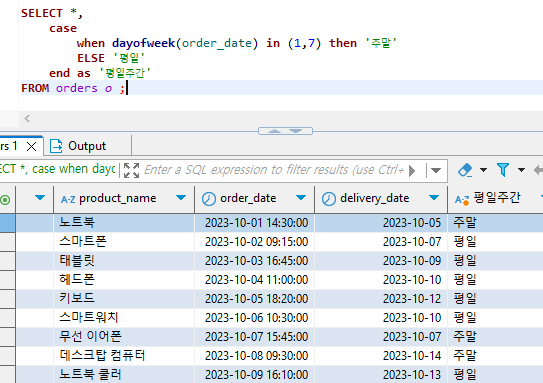The width and height of the screenshot is (543, 383).
Task: Select order date 2023-10-02 09:15:00
Action: [x=255, y=242]
